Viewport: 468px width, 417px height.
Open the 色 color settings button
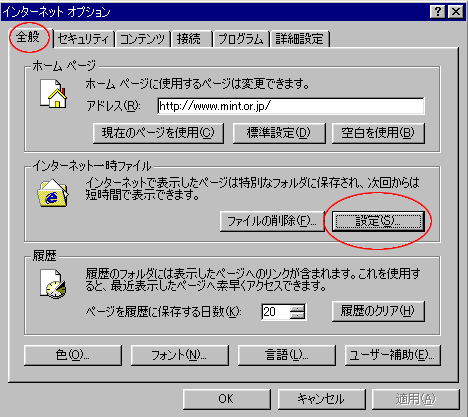[x=73, y=355]
